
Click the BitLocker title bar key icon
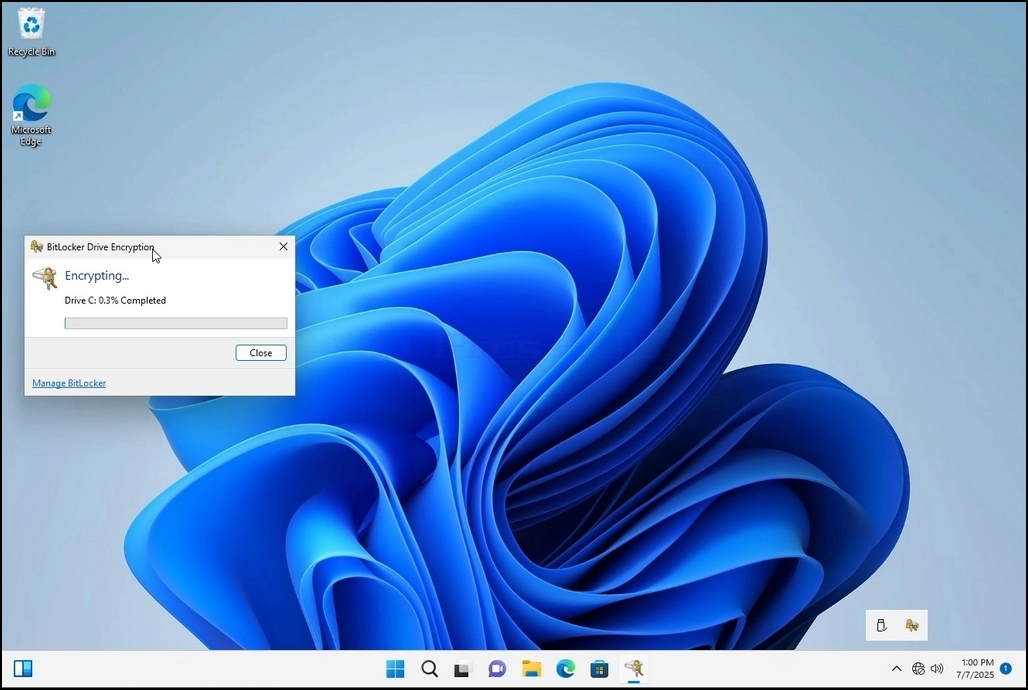37,247
